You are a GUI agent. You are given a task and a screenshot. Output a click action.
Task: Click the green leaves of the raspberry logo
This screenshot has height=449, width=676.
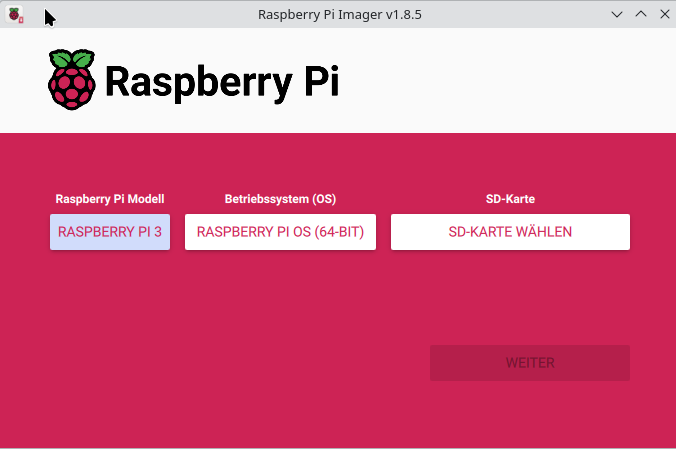(x=71, y=59)
